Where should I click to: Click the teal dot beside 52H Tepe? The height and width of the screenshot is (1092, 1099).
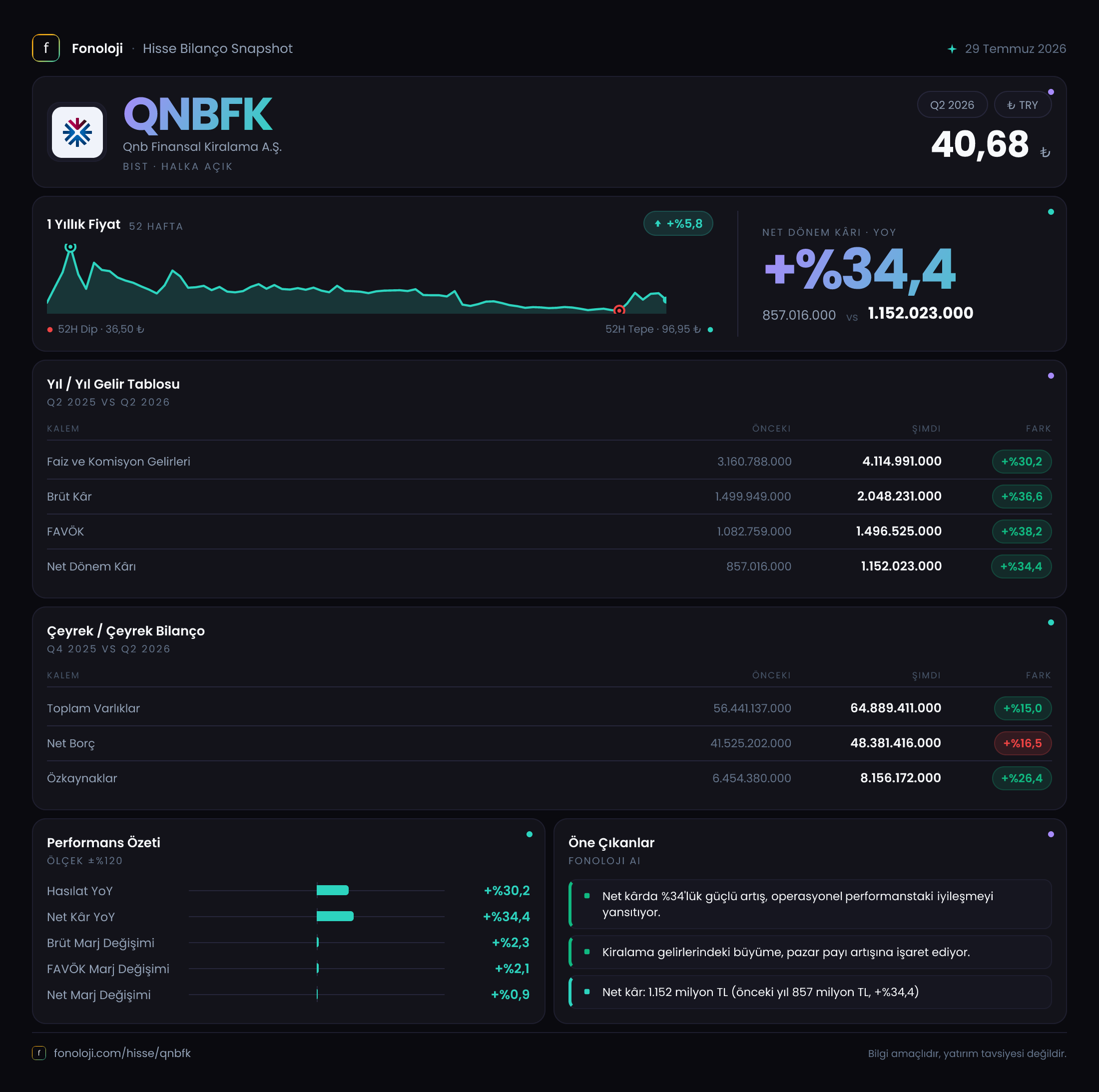pos(710,329)
